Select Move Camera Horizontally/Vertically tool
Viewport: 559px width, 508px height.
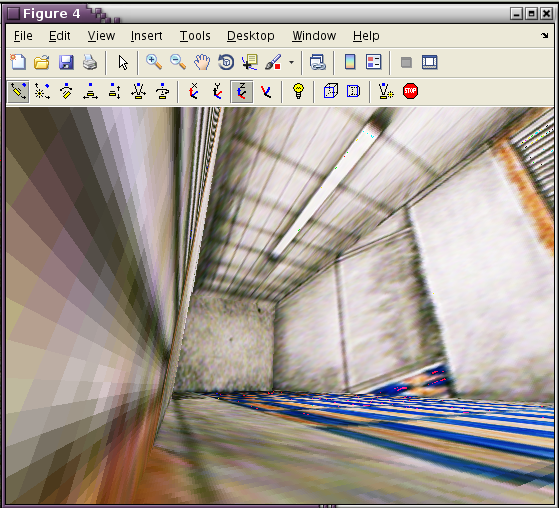click(x=90, y=92)
